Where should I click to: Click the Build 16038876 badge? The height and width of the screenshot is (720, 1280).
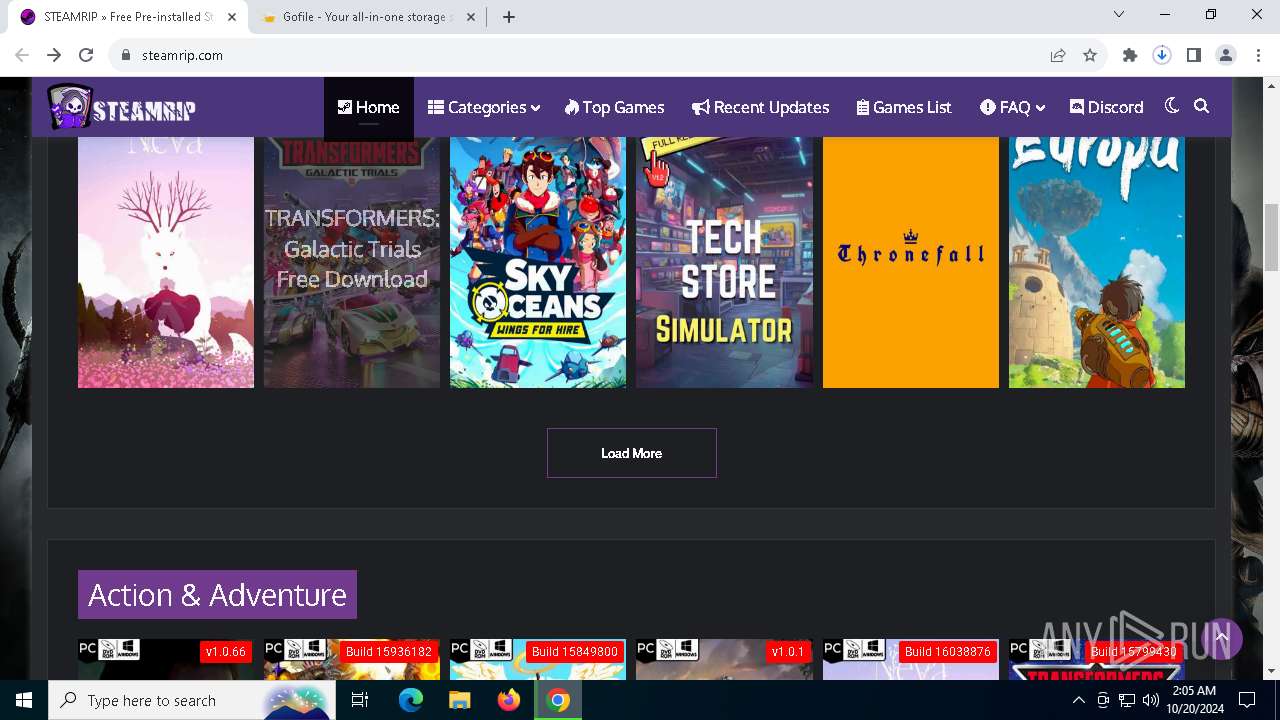(x=947, y=652)
